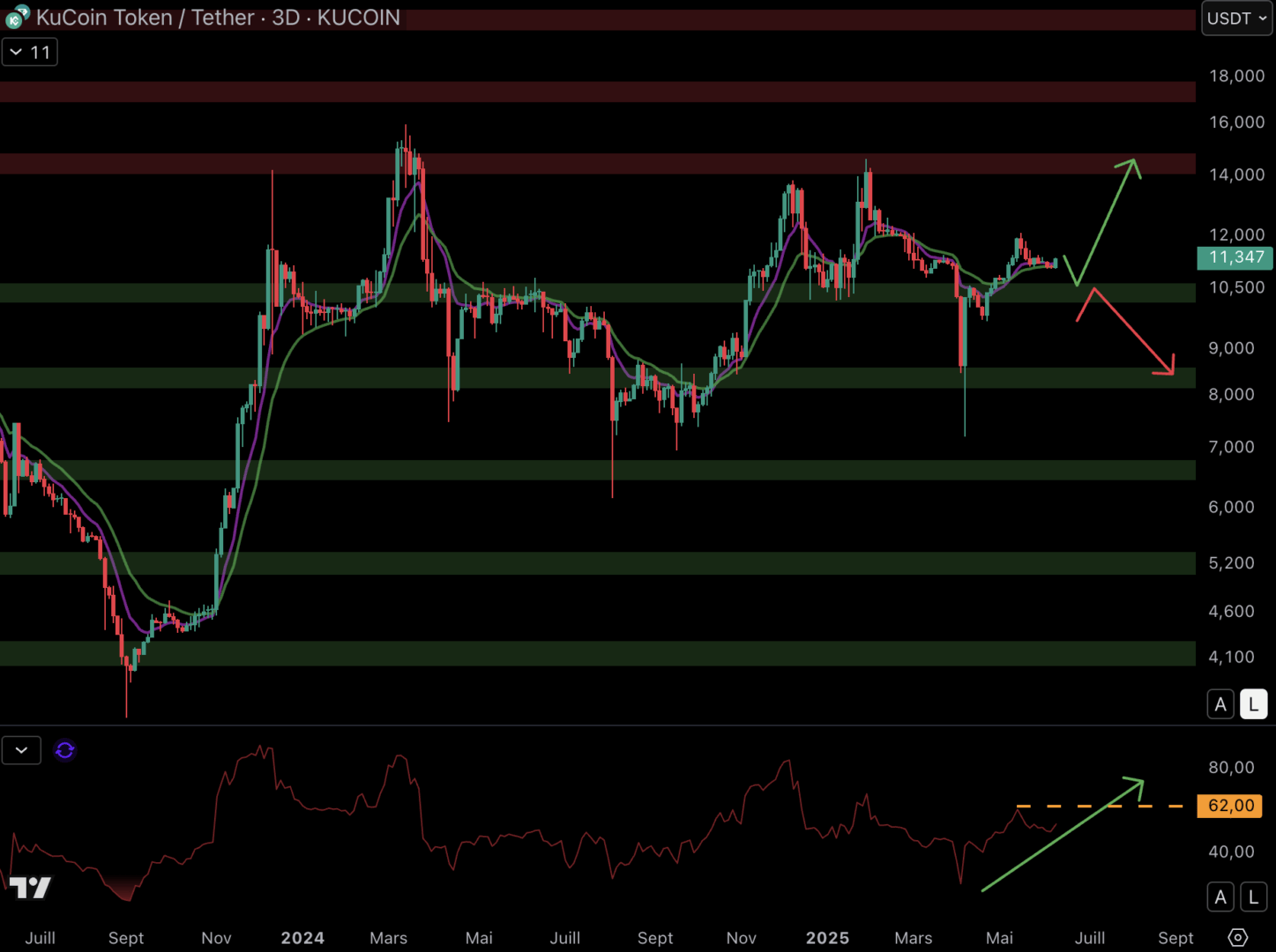Collapse the indicator pane legend chevron
This screenshot has width=1276, height=952.
[21, 750]
